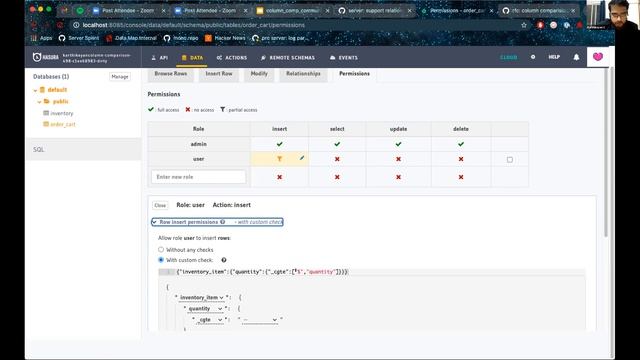Click help icon beside With custom check
The image size is (640, 360).
[224, 260]
